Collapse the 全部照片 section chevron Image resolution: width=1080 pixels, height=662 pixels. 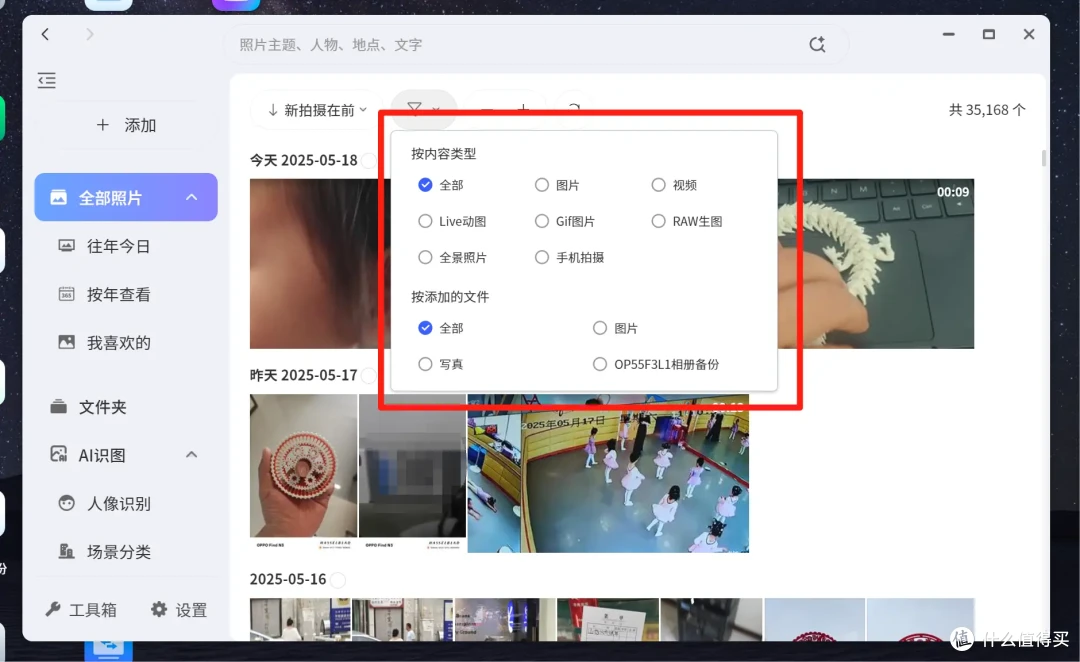(191, 198)
